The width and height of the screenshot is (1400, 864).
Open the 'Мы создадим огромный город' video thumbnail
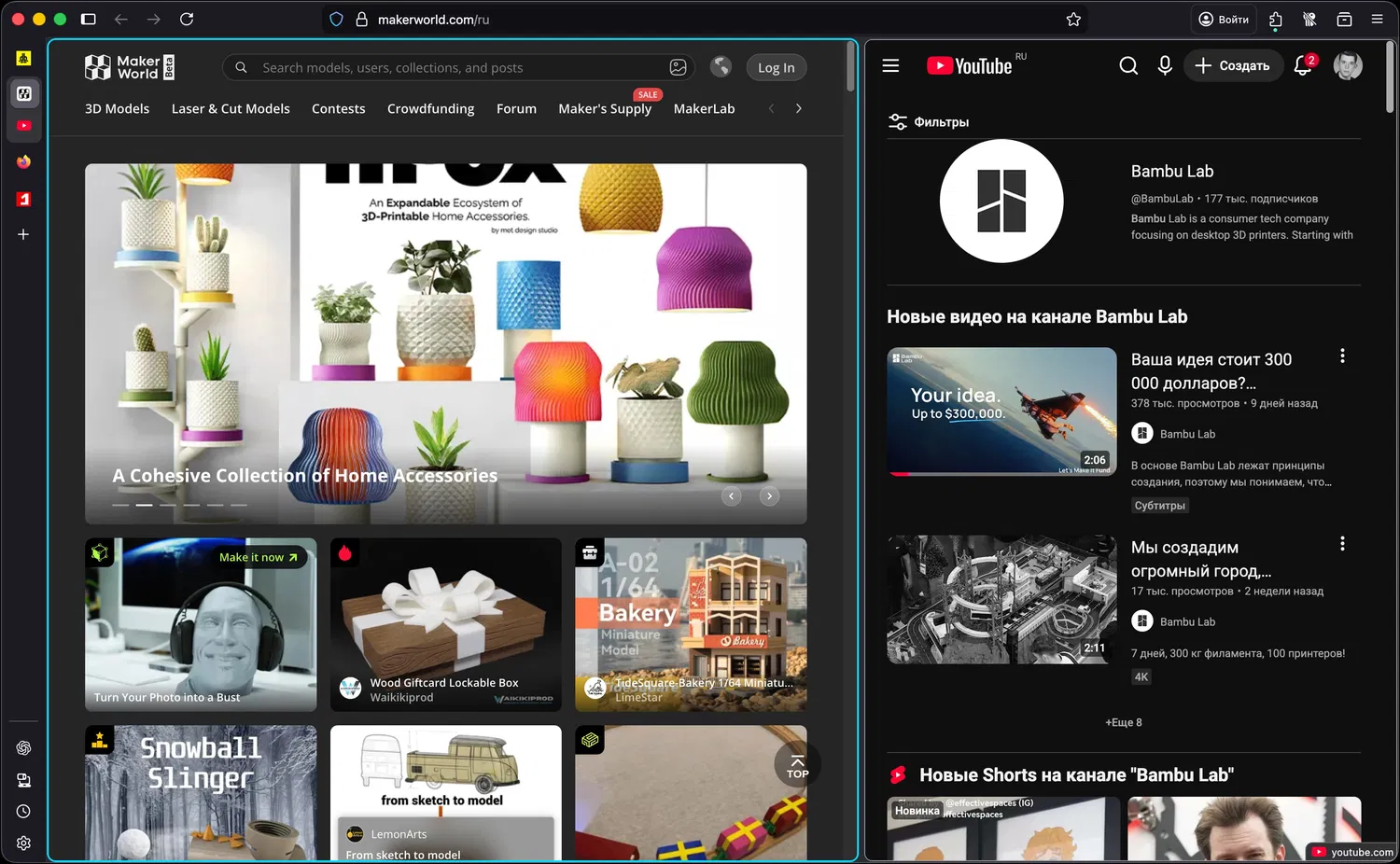(1001, 599)
